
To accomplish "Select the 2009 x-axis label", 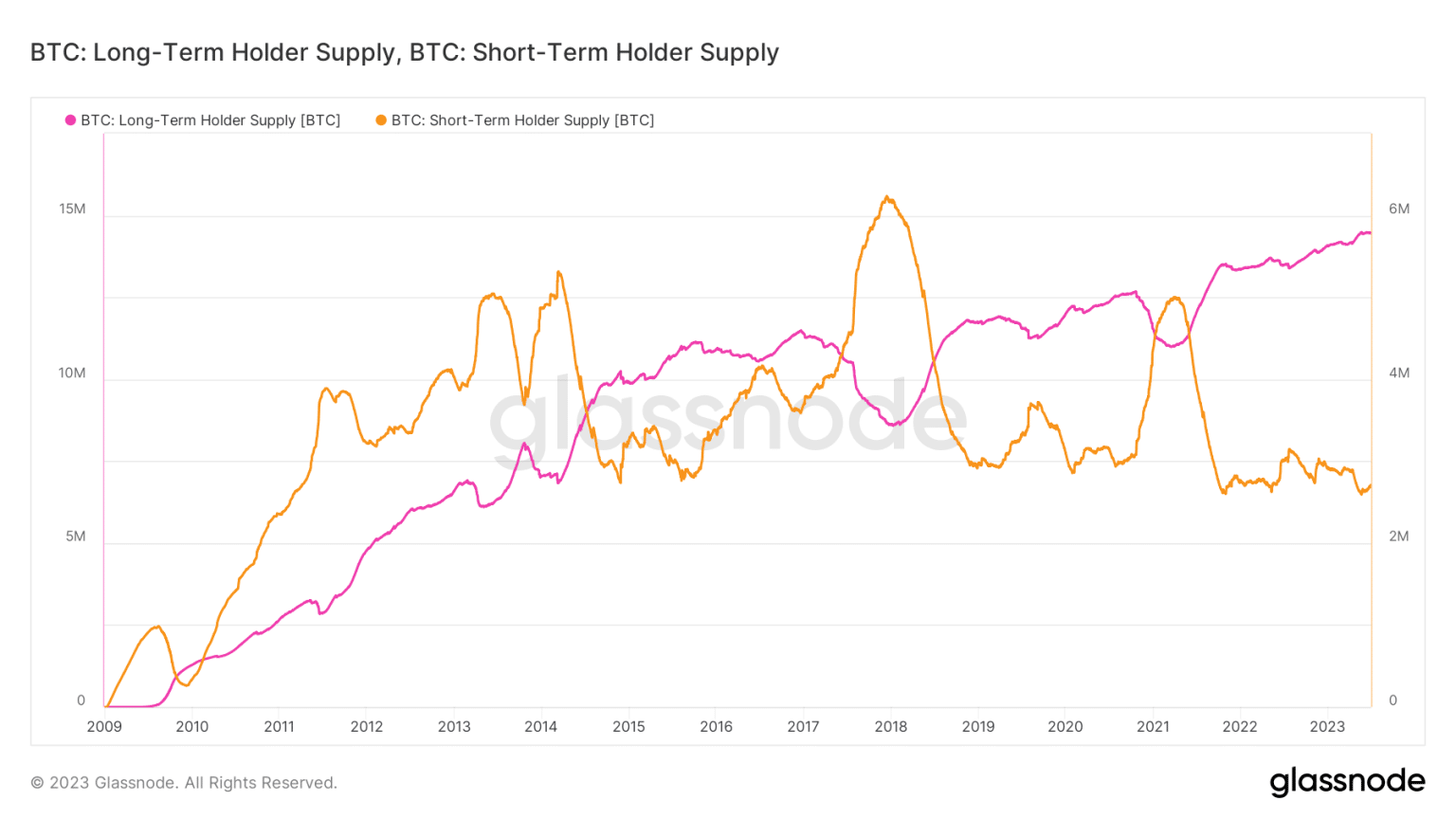I will [104, 726].
